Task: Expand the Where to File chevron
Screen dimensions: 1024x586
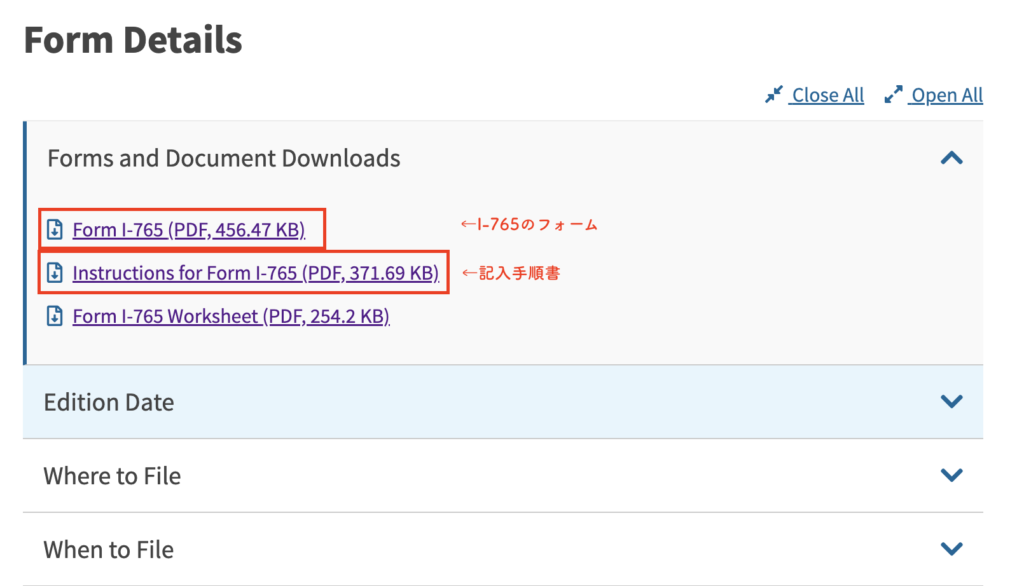Action: pos(951,475)
